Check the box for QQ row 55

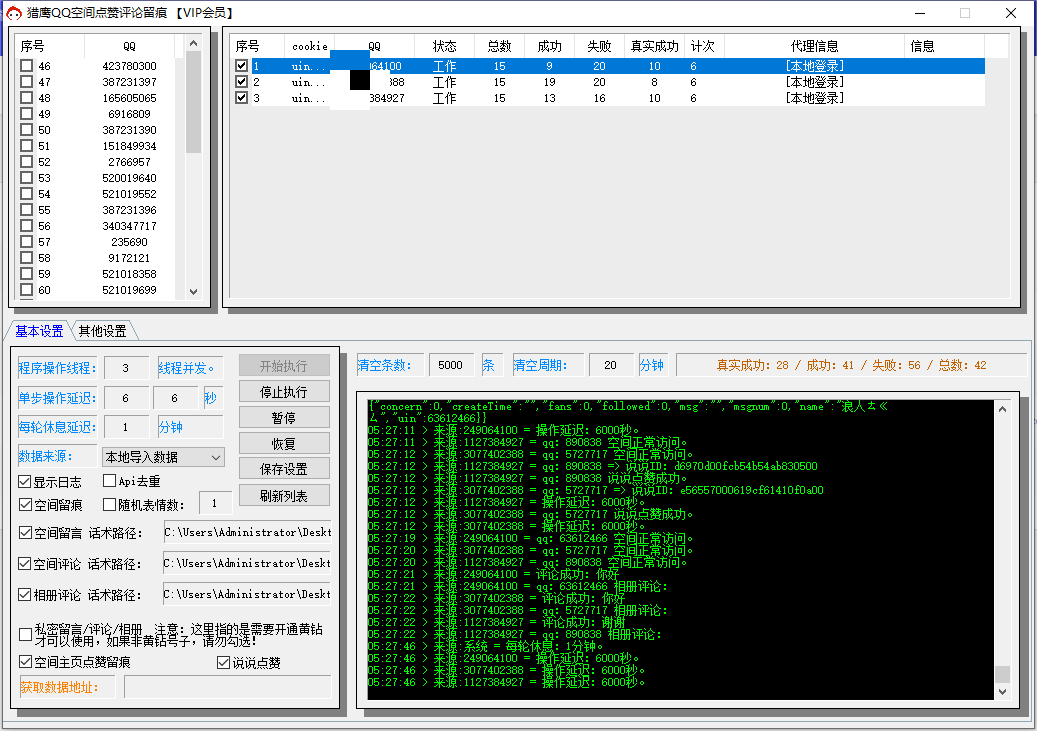pos(26,210)
